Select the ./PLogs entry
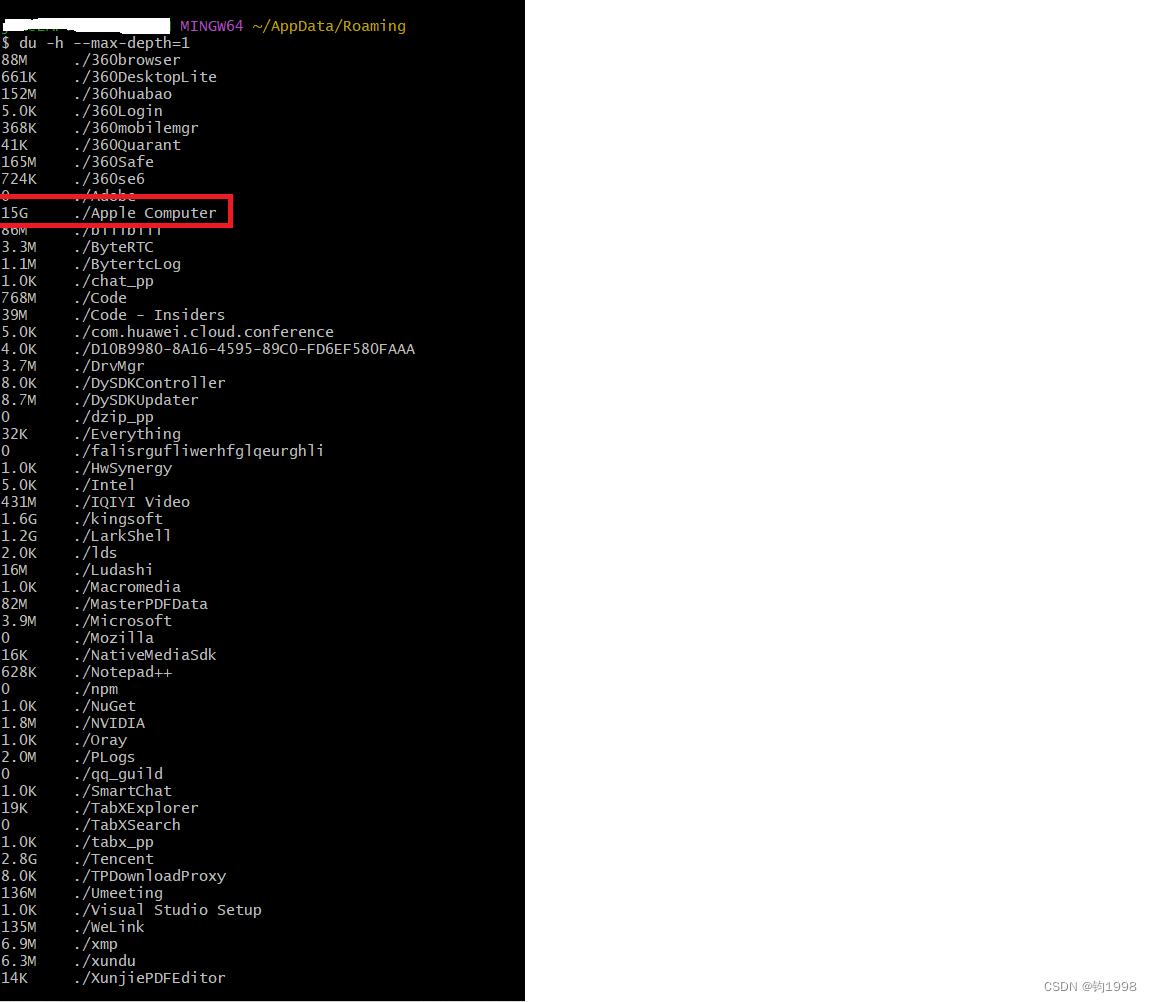The image size is (1152, 1002). coord(68,757)
